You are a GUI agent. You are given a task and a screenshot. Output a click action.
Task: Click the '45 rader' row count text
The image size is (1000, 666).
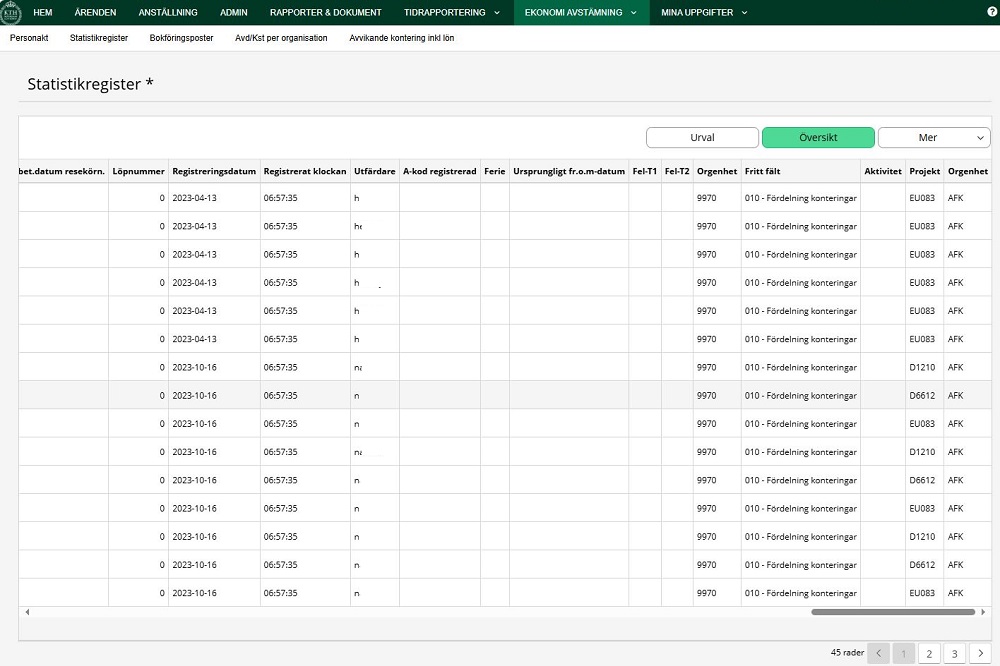tap(847, 653)
